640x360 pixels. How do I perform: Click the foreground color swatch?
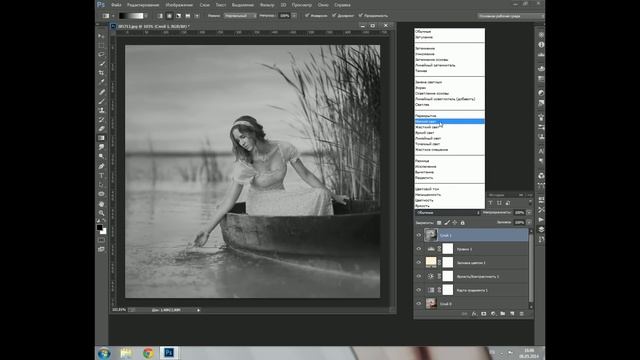click(99, 227)
